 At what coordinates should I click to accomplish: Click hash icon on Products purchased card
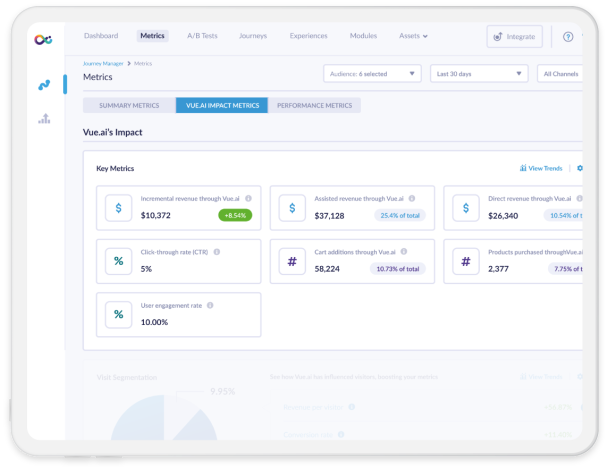coord(466,261)
